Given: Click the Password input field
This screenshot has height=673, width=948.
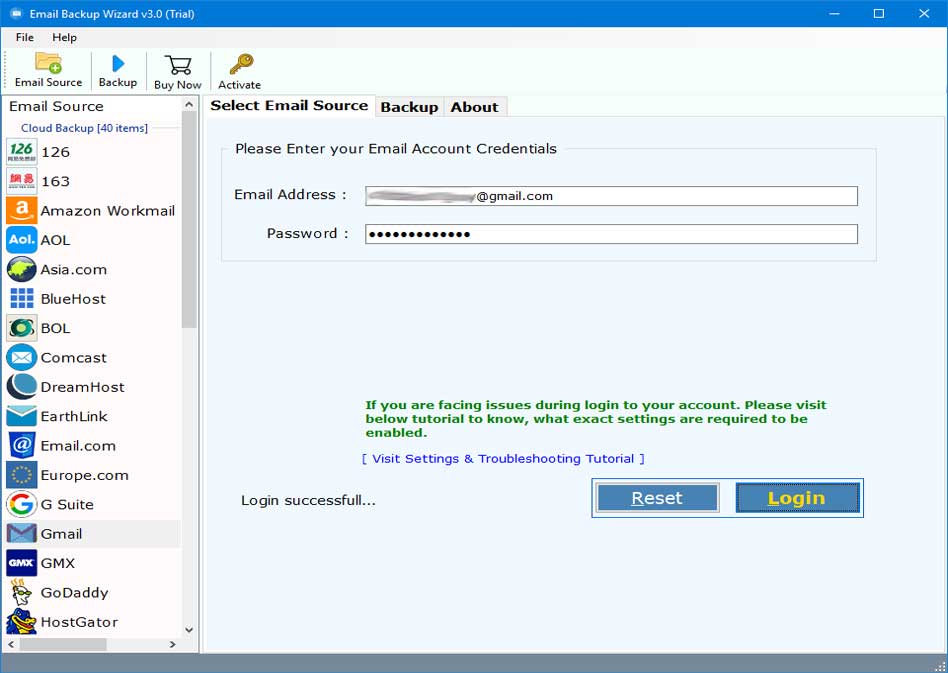Looking at the screenshot, I should click(611, 234).
